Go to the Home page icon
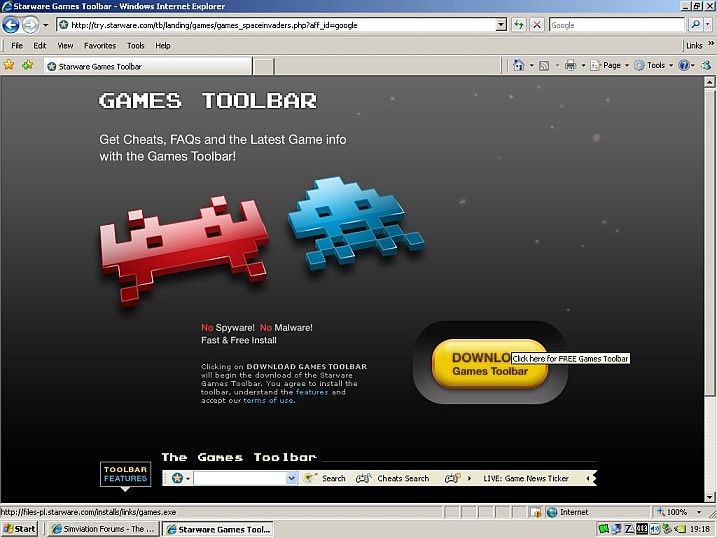The height and width of the screenshot is (538, 717). pyautogui.click(x=518, y=65)
